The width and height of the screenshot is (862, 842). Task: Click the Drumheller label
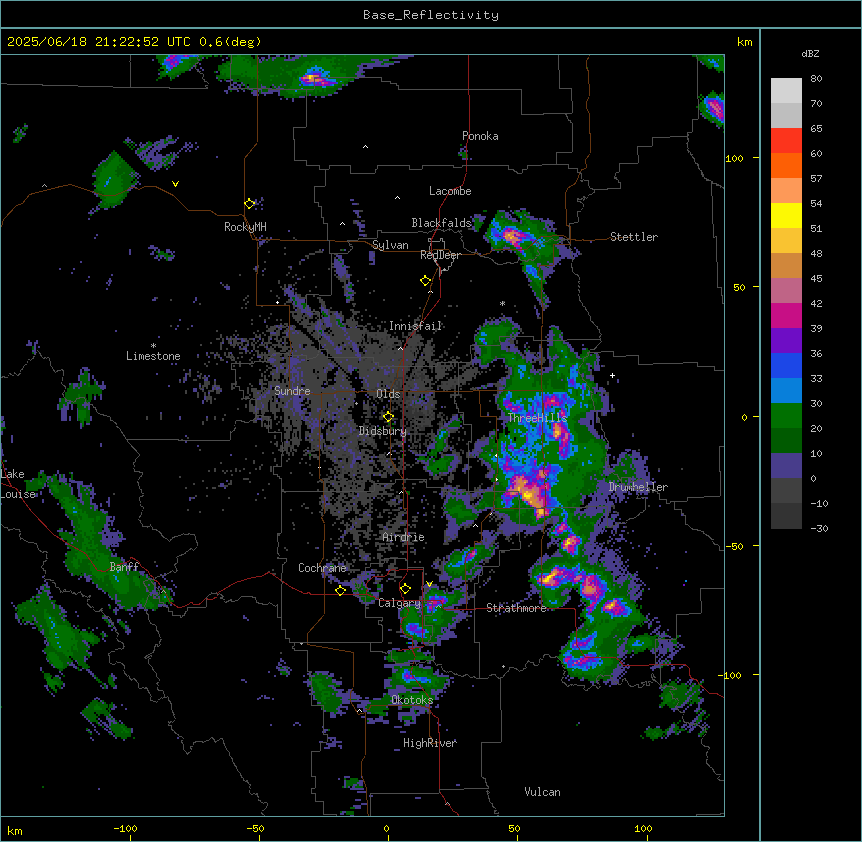[638, 487]
